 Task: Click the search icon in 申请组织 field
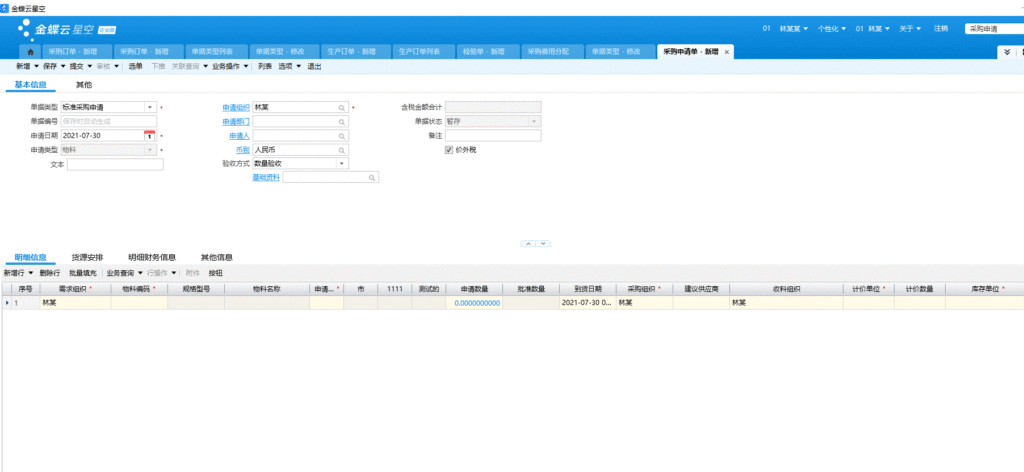(342, 107)
